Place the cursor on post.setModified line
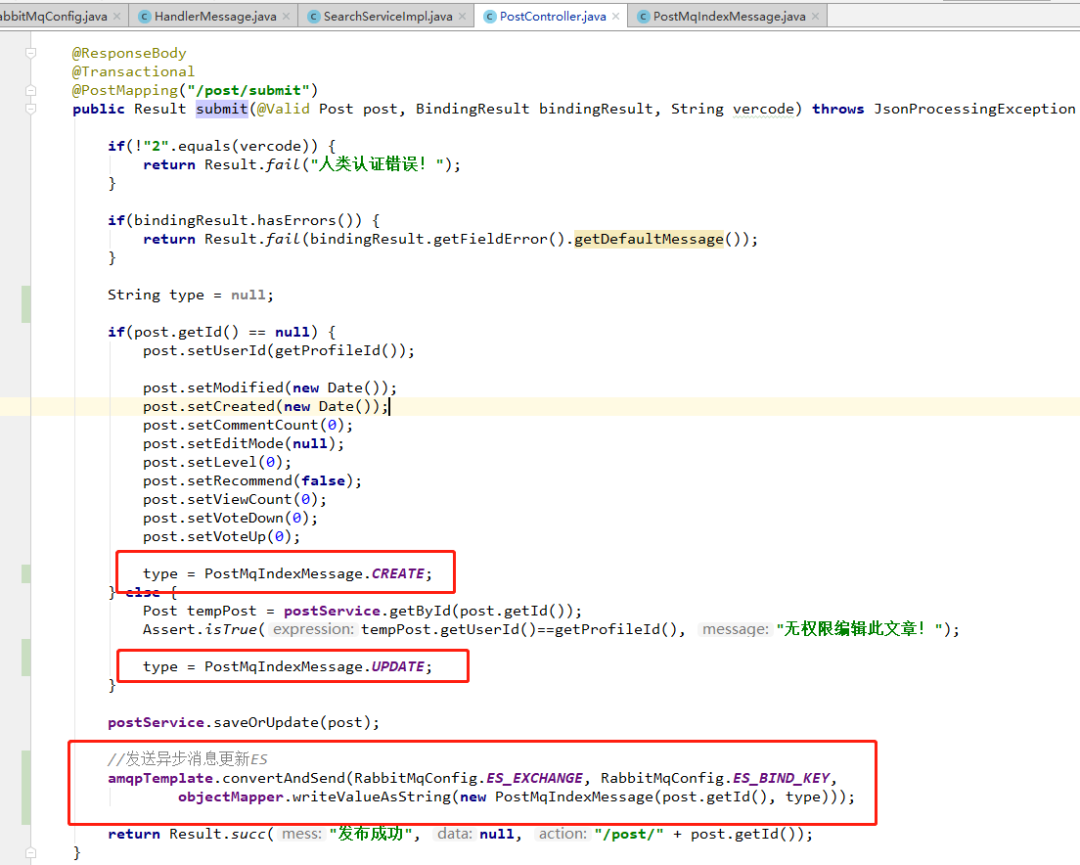 (x=269, y=388)
